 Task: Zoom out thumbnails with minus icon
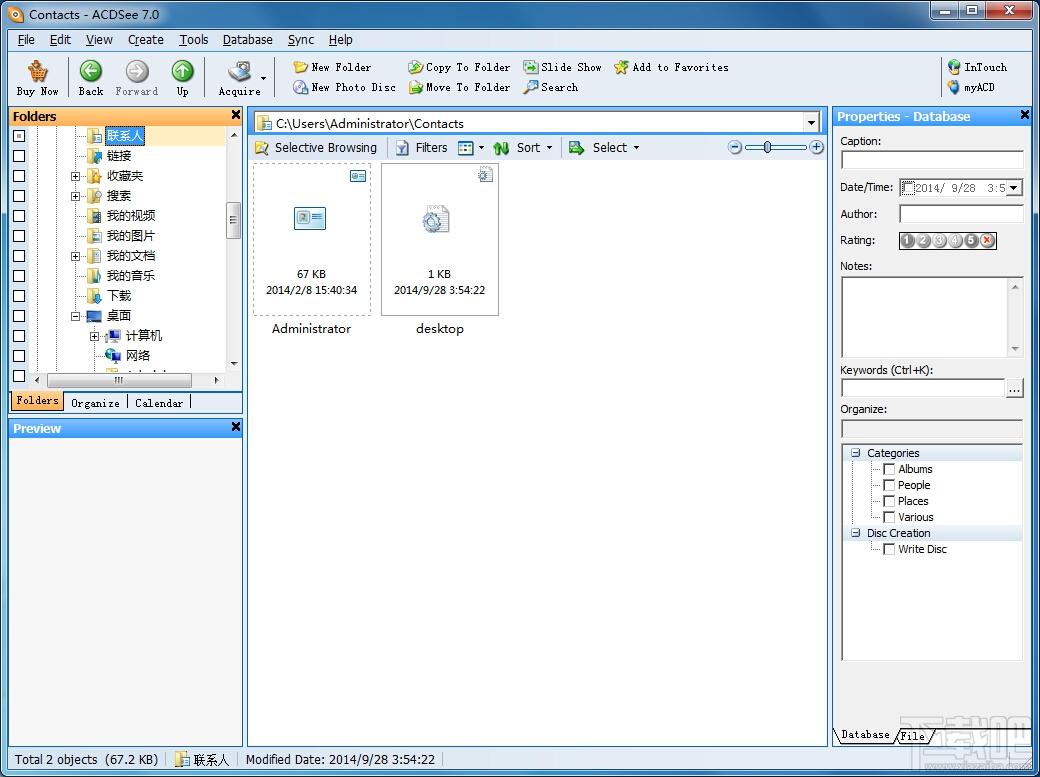point(734,147)
